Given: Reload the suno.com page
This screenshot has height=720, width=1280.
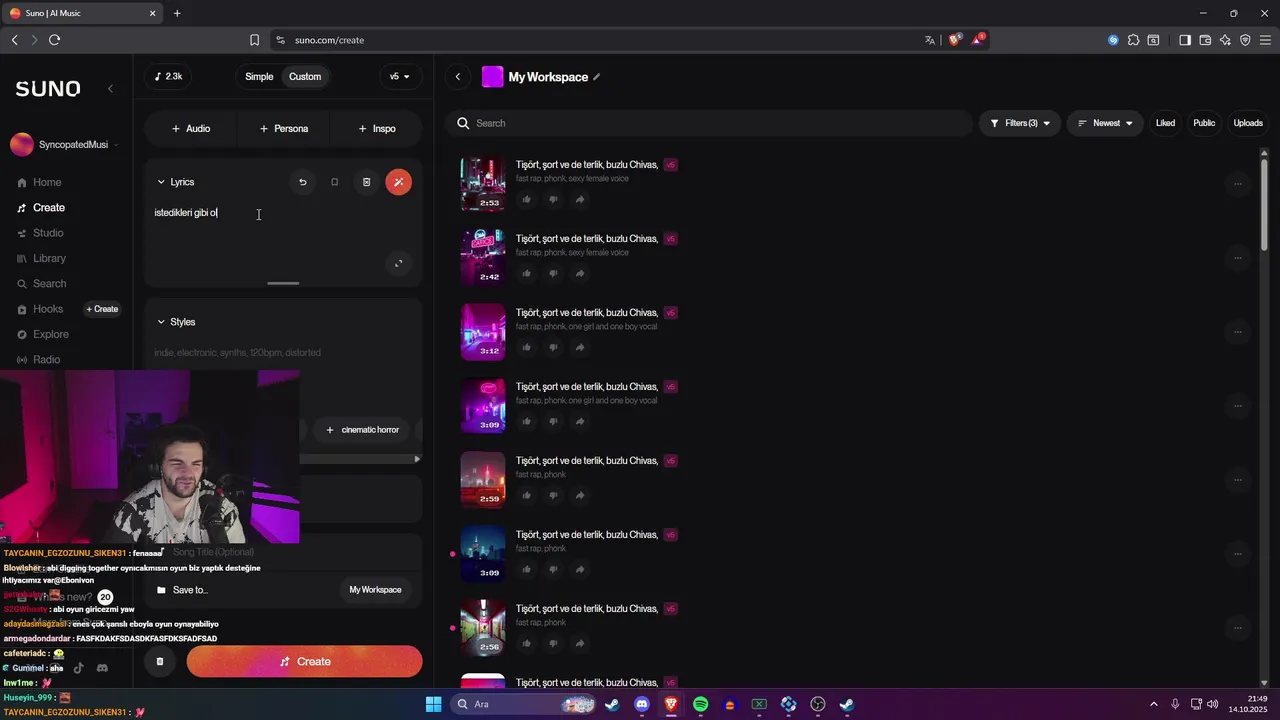Looking at the screenshot, I should point(54,40).
